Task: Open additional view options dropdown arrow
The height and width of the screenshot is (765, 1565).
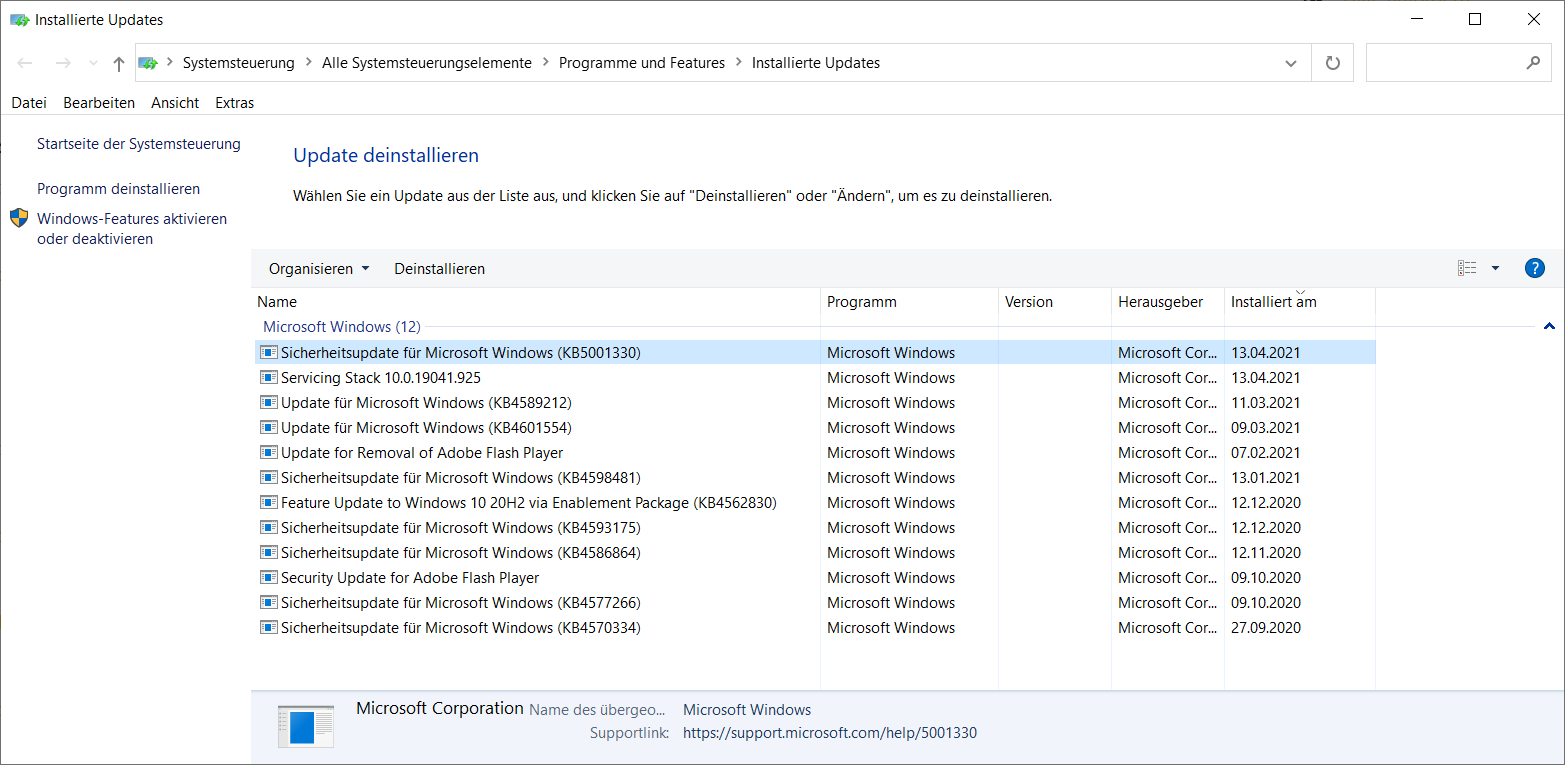Action: [x=1496, y=268]
